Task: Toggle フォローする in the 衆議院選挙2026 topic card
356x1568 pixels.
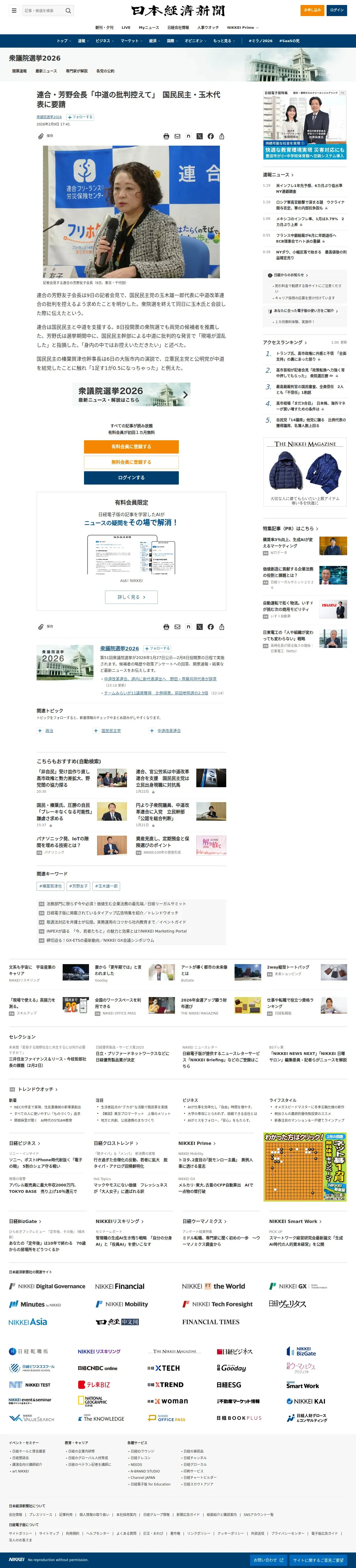Action: 157,648
